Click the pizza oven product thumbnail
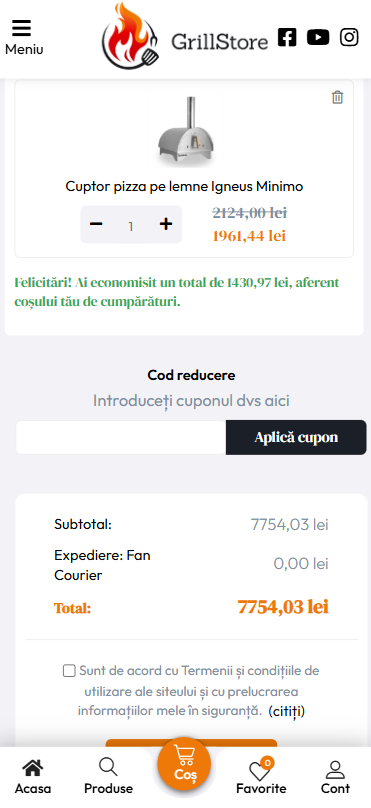 [186, 132]
